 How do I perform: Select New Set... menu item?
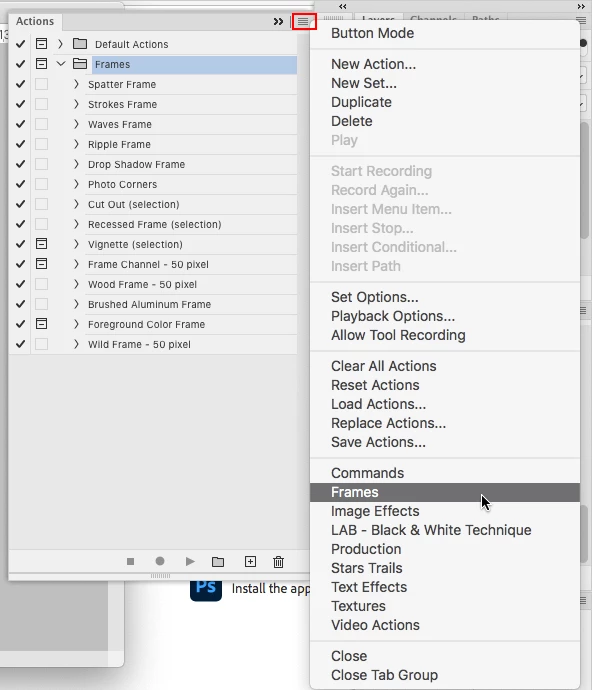445,83
